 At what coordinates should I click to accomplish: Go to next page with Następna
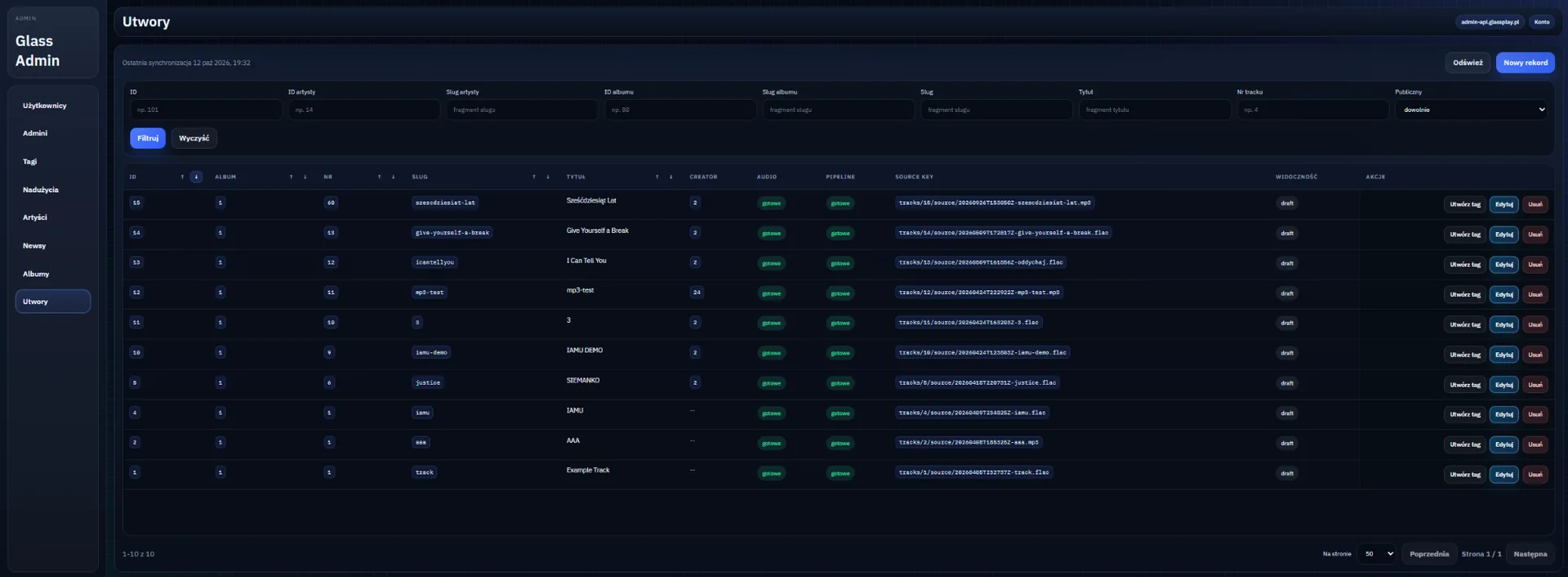point(1530,554)
